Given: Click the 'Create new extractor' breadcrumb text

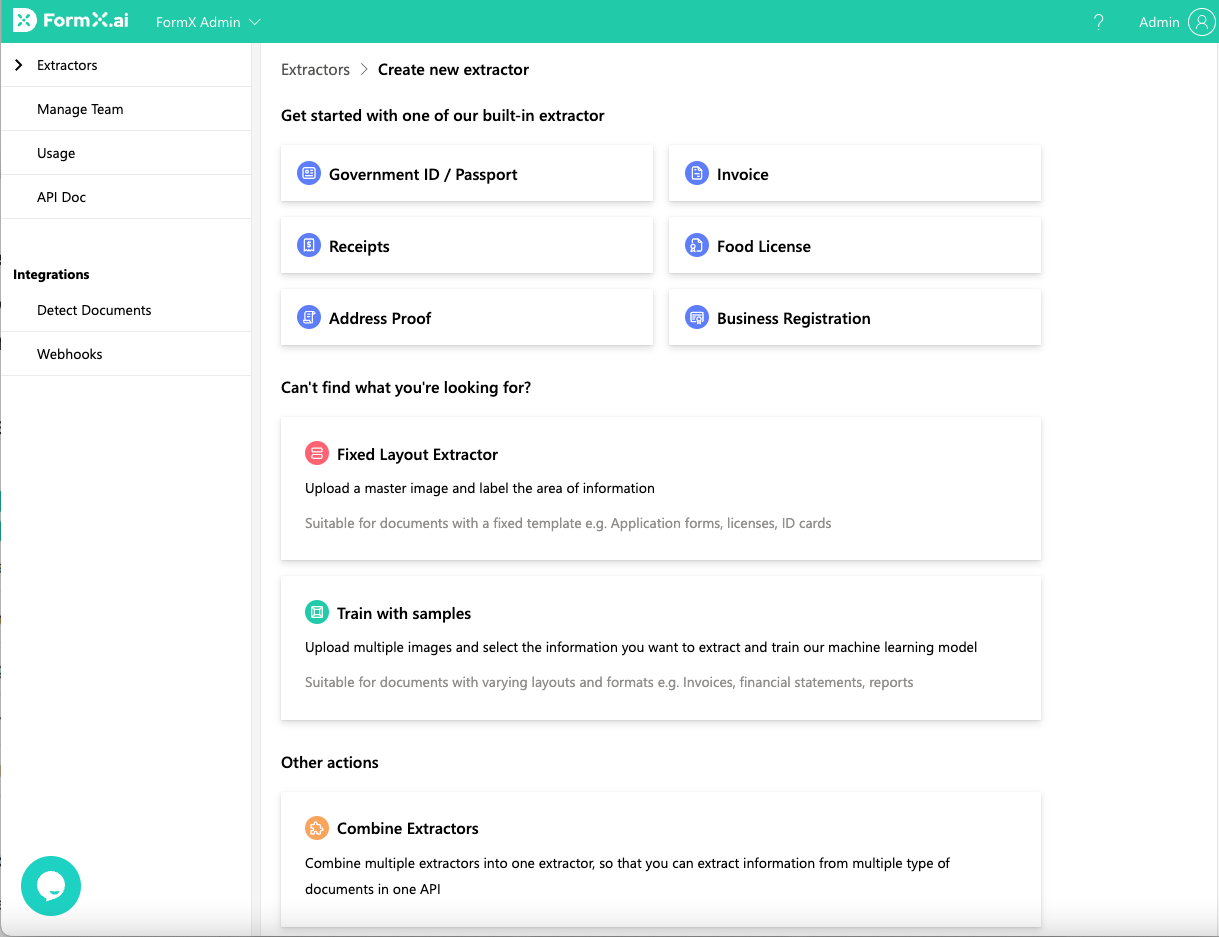Looking at the screenshot, I should click(453, 70).
